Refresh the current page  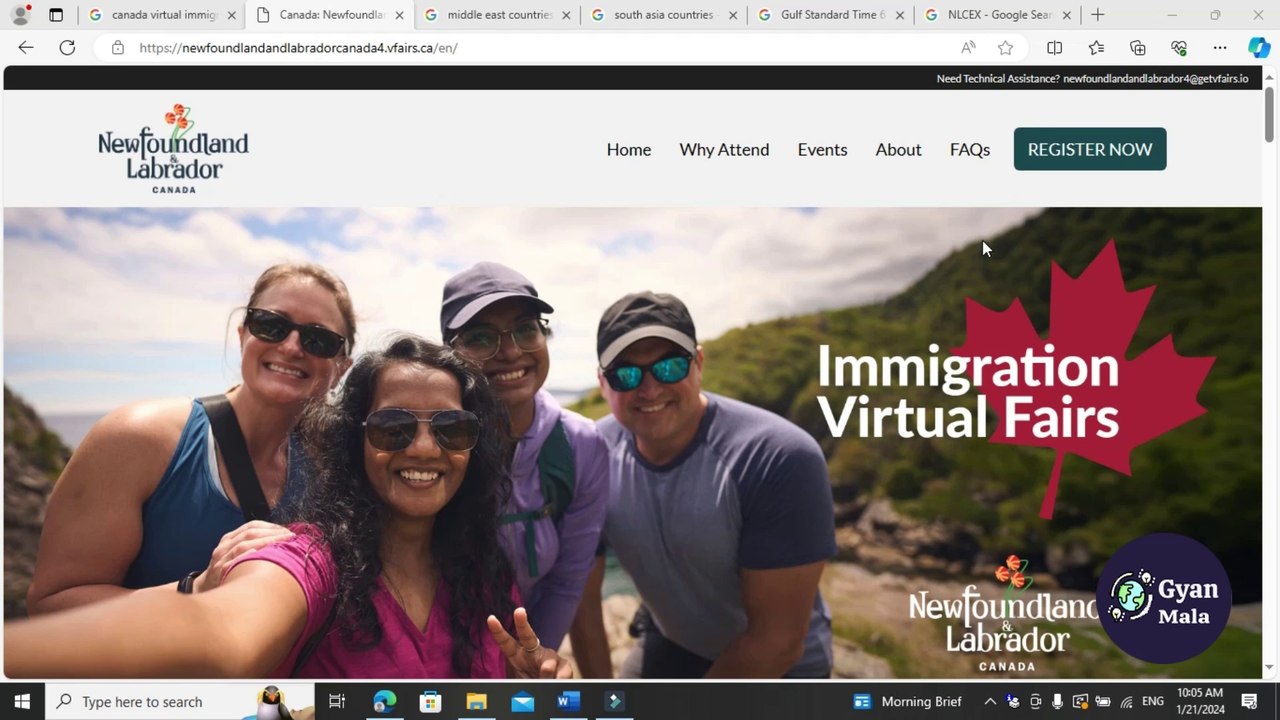point(67,48)
